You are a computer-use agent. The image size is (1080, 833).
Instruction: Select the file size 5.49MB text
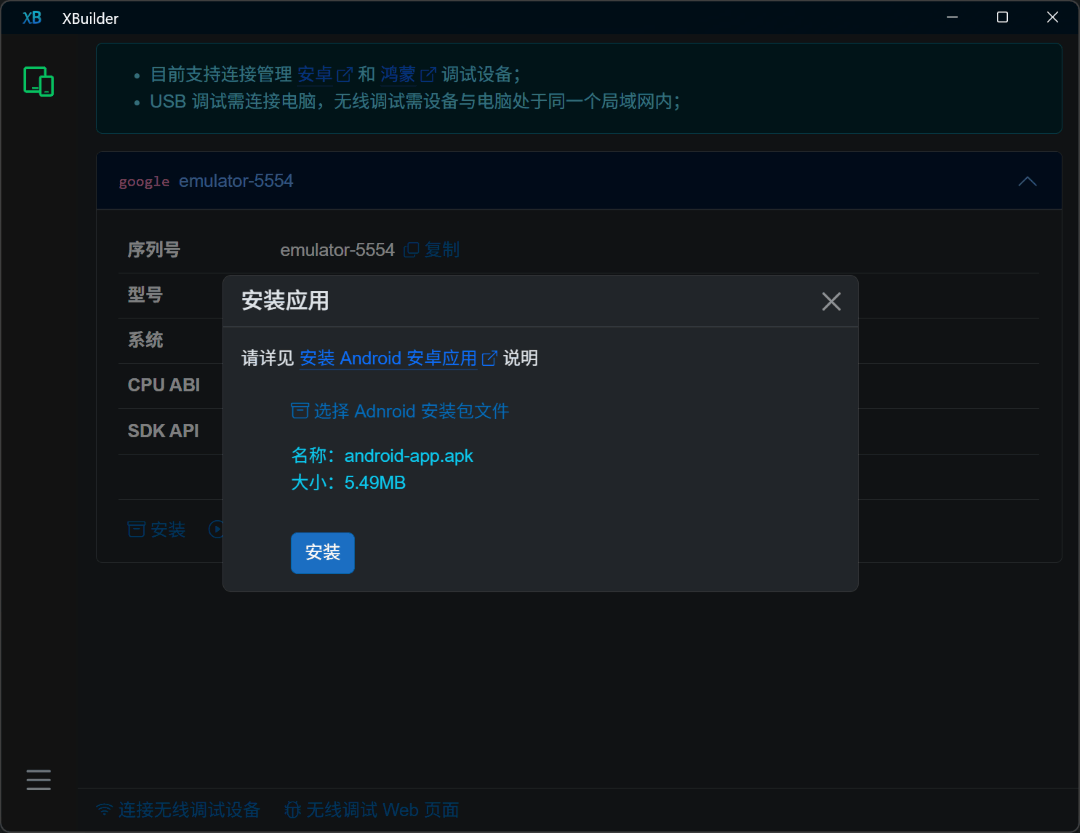click(375, 482)
